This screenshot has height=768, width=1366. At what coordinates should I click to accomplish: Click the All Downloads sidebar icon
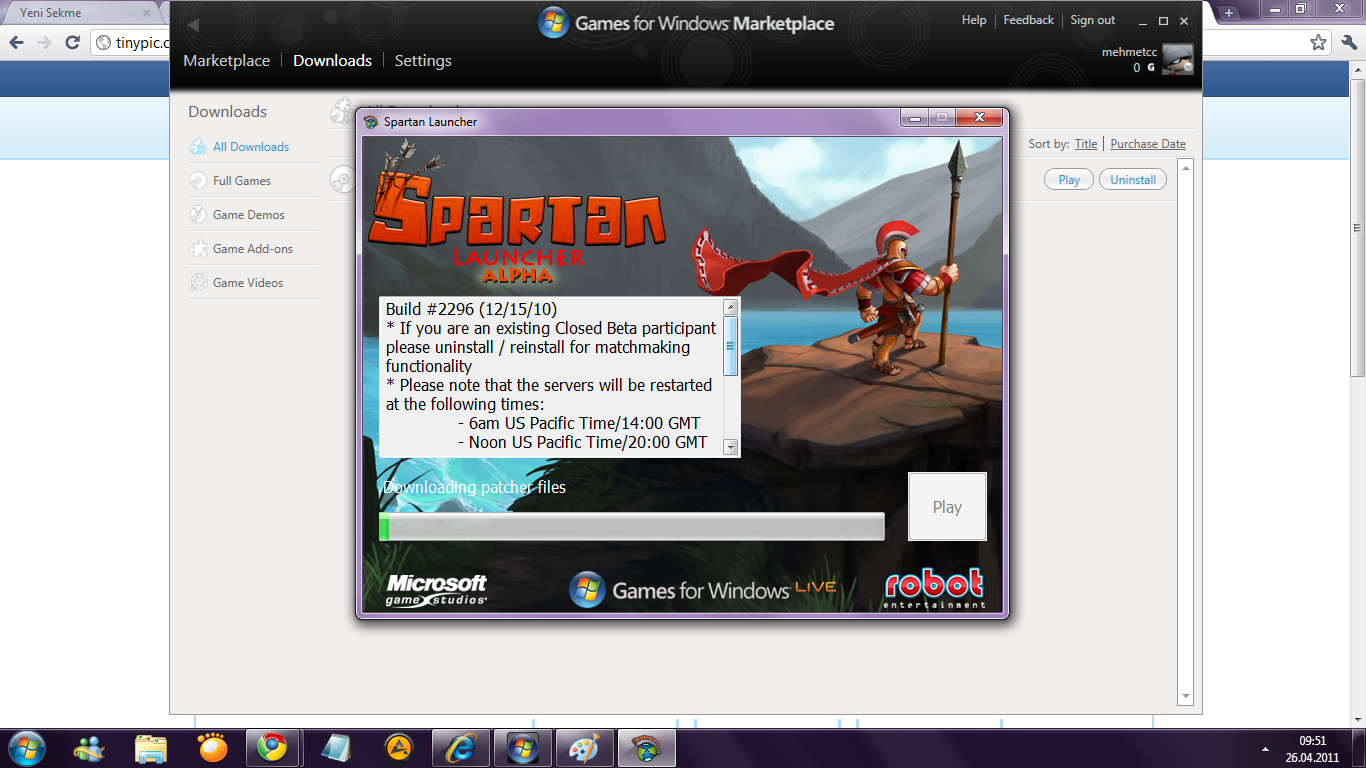[198, 147]
